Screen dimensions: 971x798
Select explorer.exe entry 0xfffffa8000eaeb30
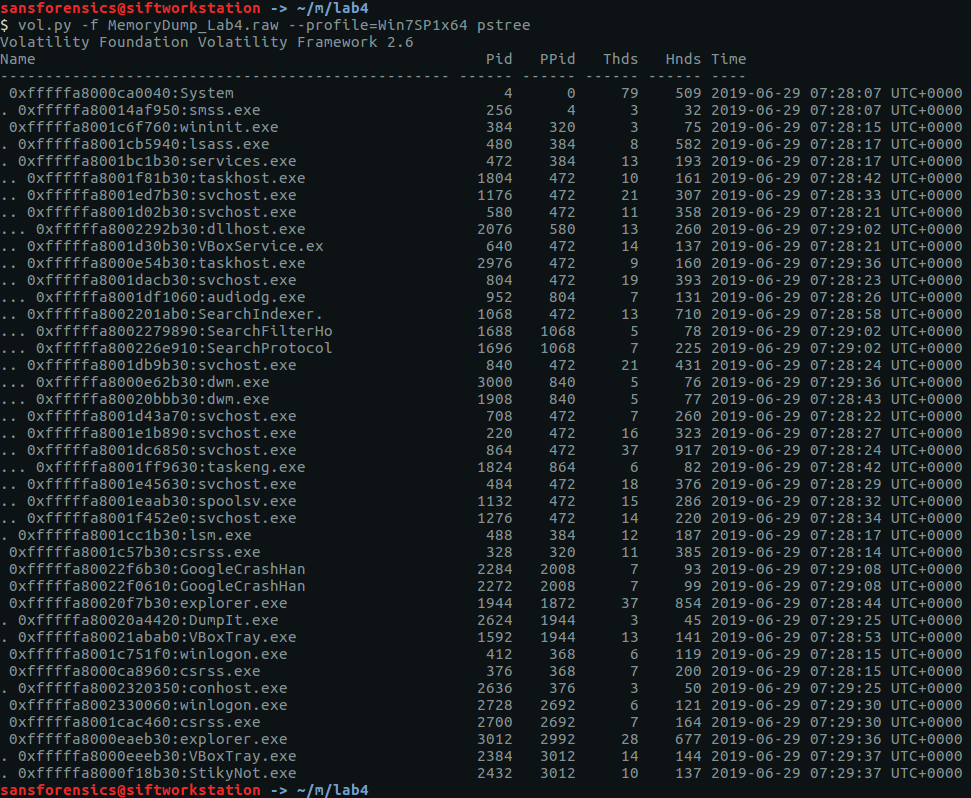[148, 739]
